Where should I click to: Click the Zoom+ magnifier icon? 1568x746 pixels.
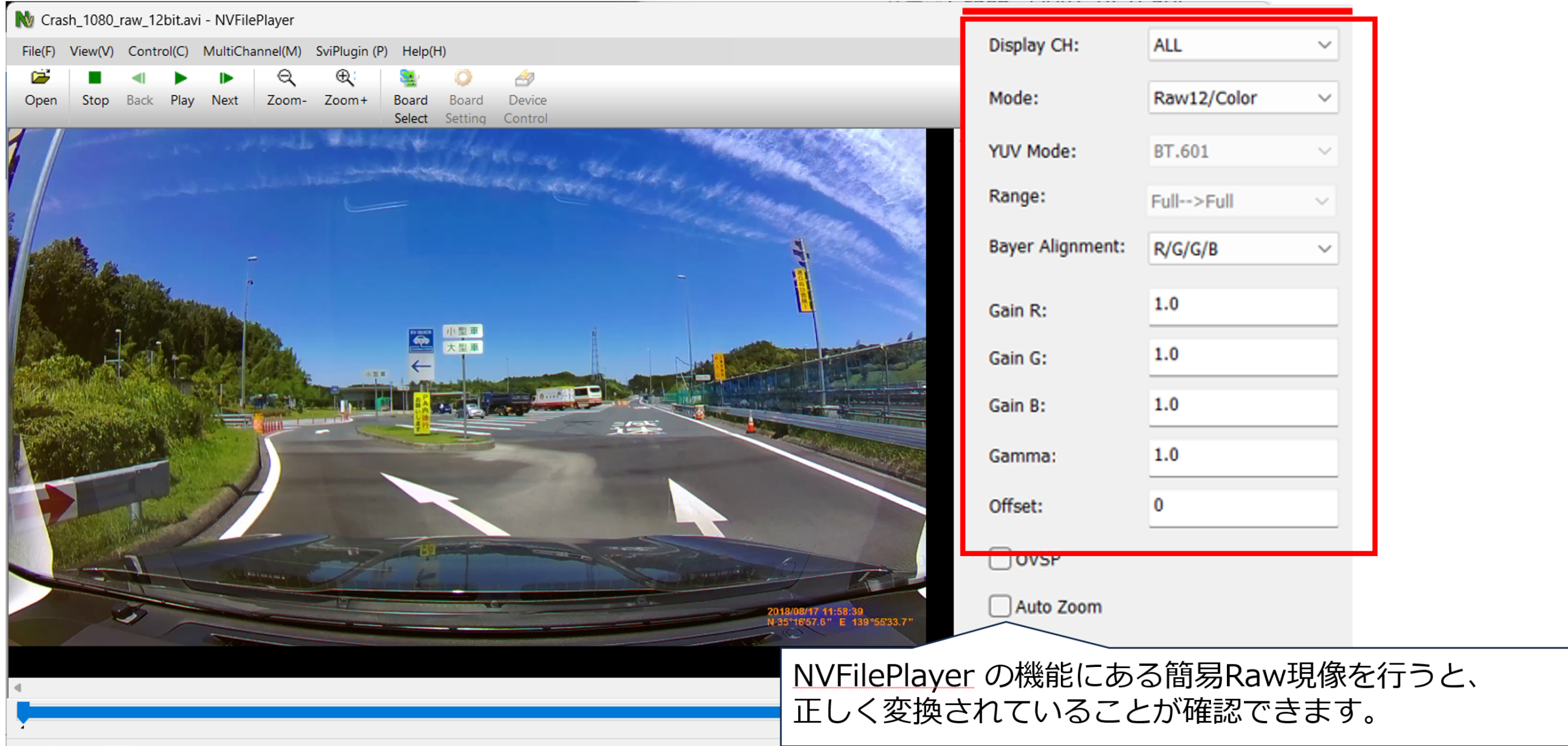(x=345, y=79)
